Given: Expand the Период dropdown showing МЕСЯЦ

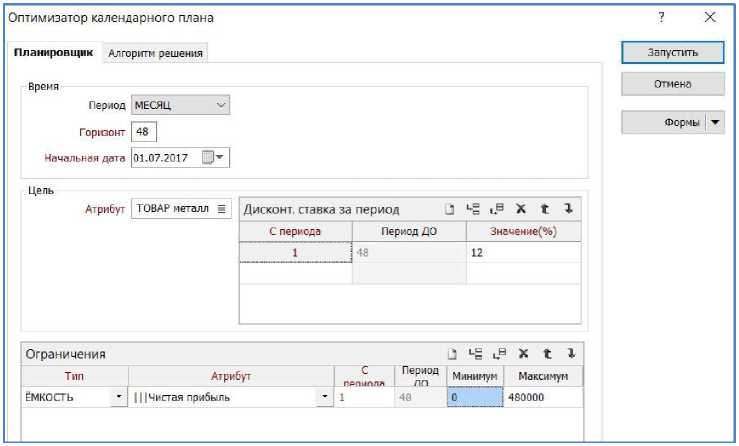Looking at the screenshot, I should 221,104.
